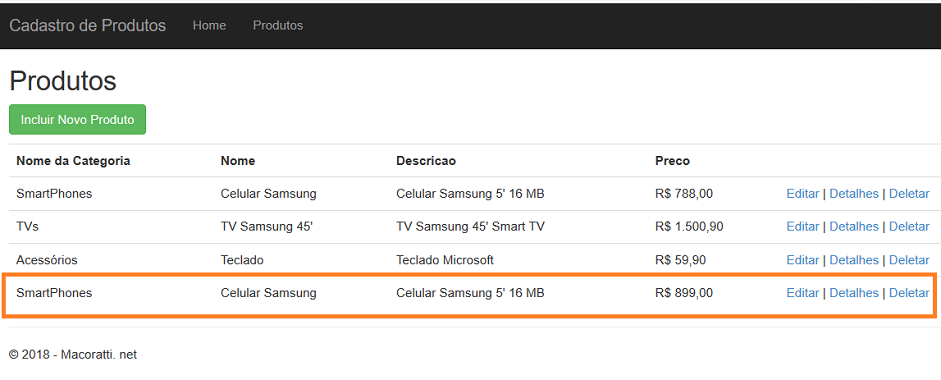Open Detalhes for TV Samsung 45'

(x=854, y=227)
